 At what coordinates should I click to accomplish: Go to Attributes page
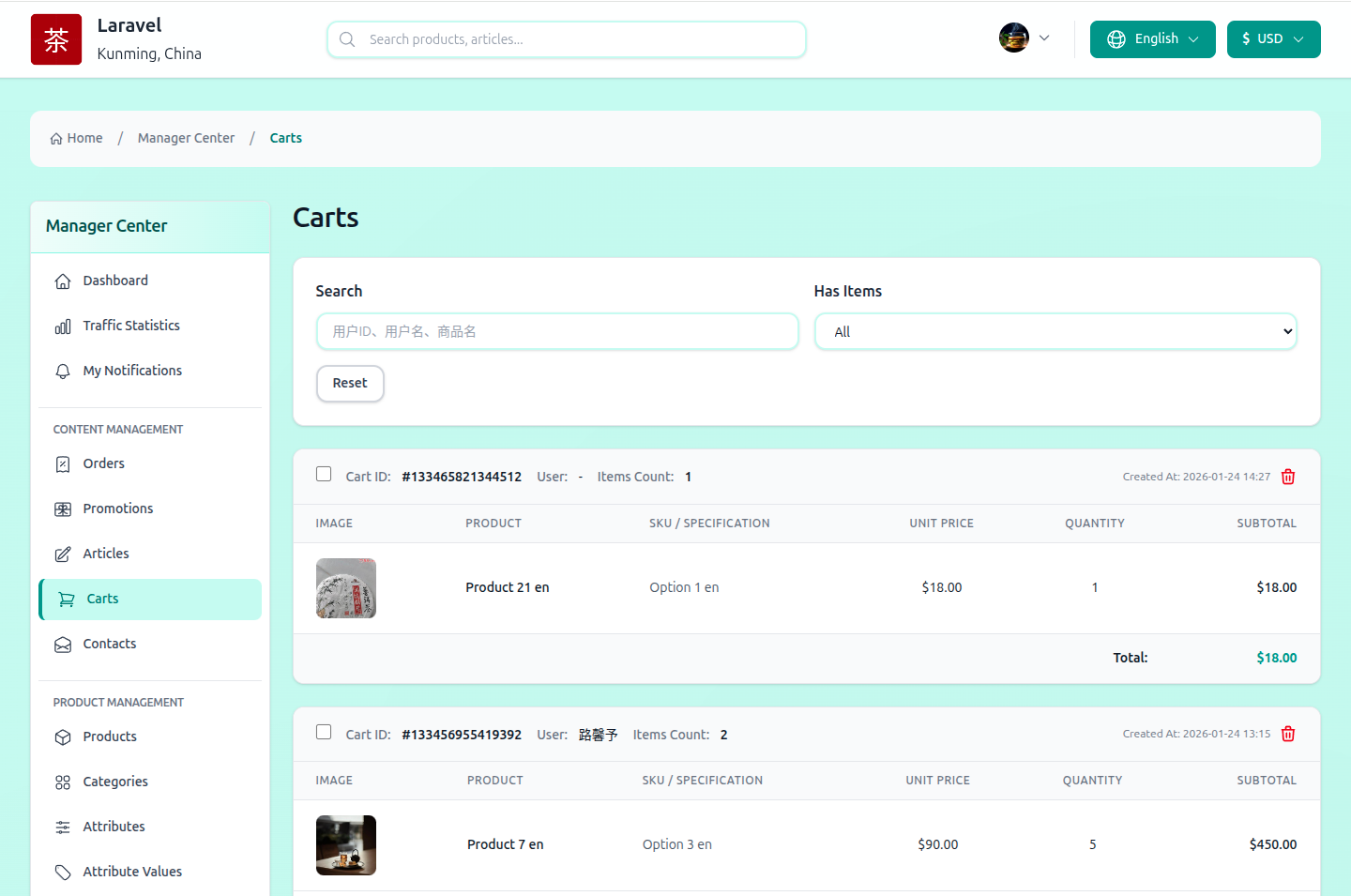pyautogui.click(x=150, y=827)
